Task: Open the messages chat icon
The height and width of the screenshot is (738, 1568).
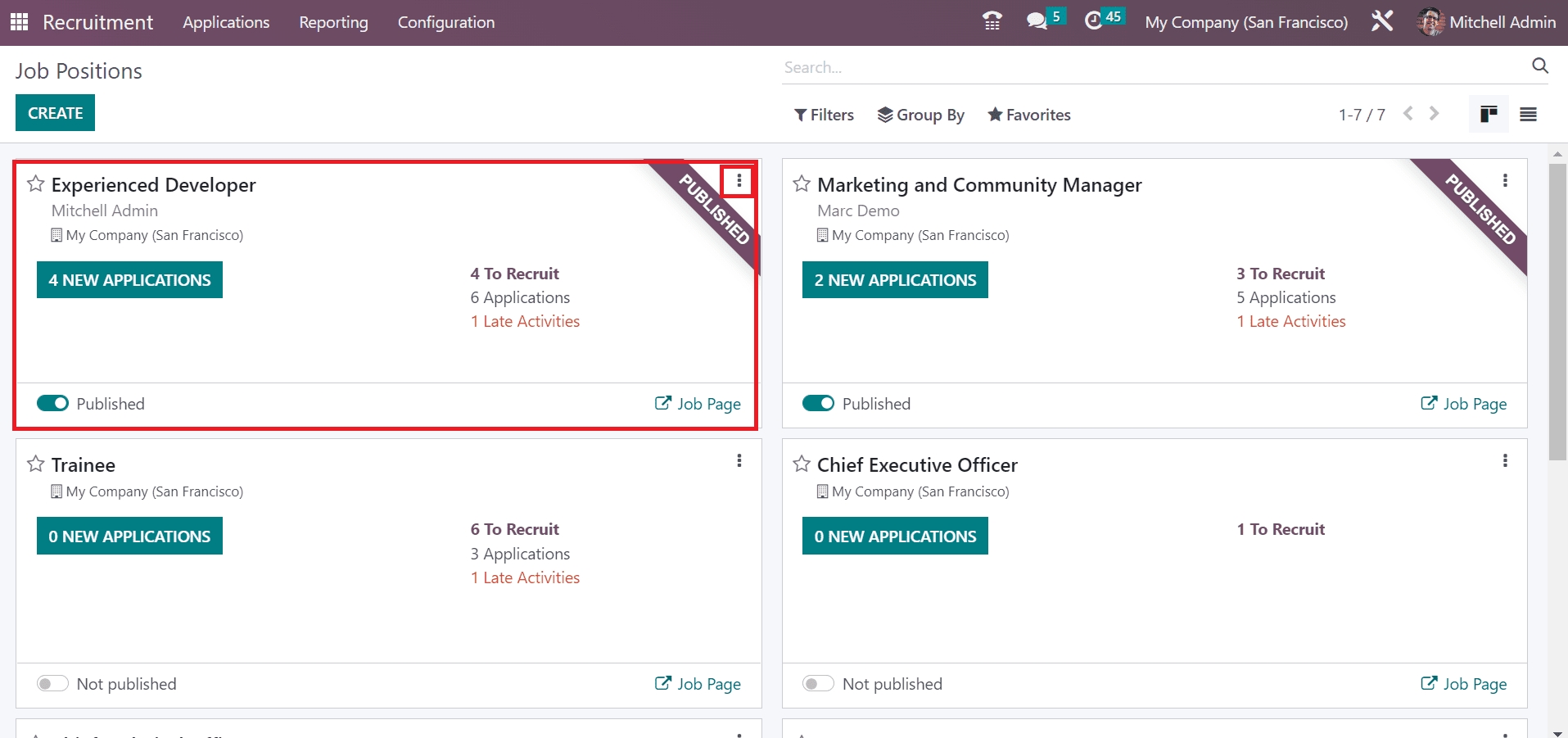Action: (1037, 21)
